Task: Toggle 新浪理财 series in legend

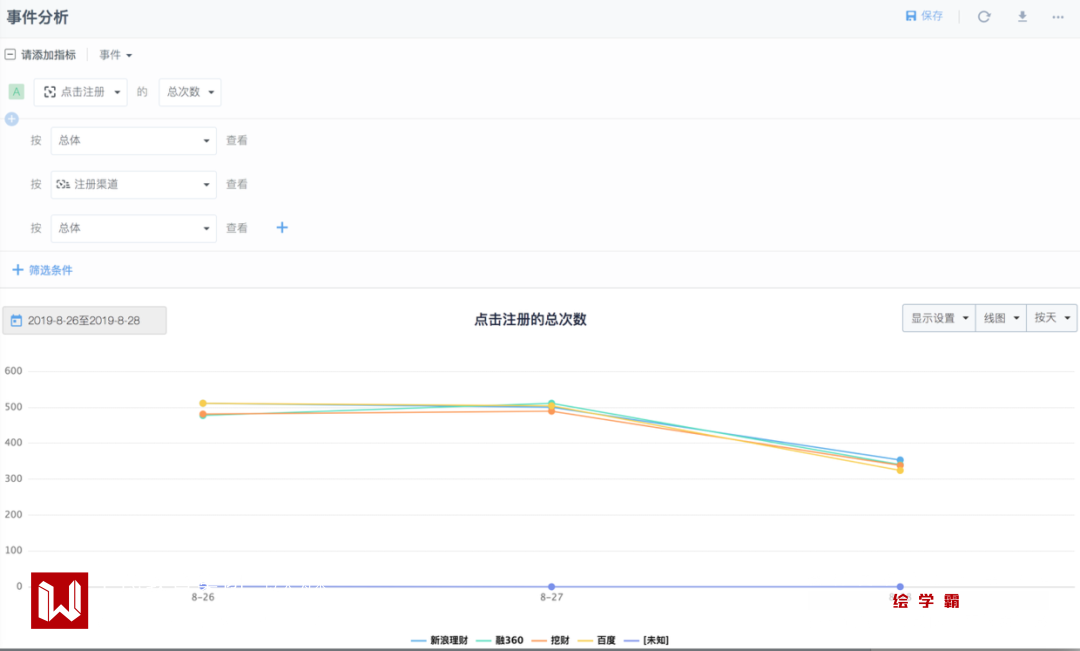Action: pyautogui.click(x=439, y=640)
